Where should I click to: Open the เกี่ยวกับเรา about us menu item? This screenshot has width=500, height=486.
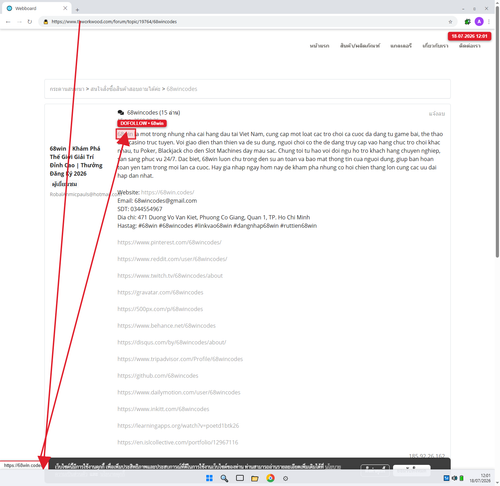(x=435, y=46)
